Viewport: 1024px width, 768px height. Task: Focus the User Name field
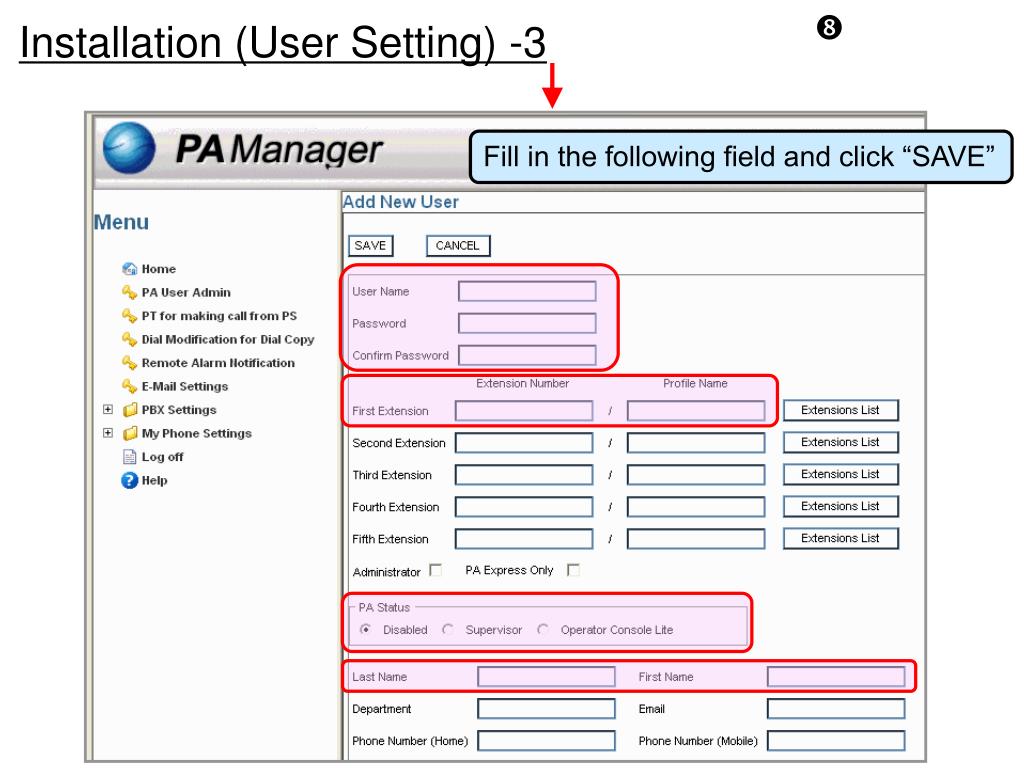[527, 291]
